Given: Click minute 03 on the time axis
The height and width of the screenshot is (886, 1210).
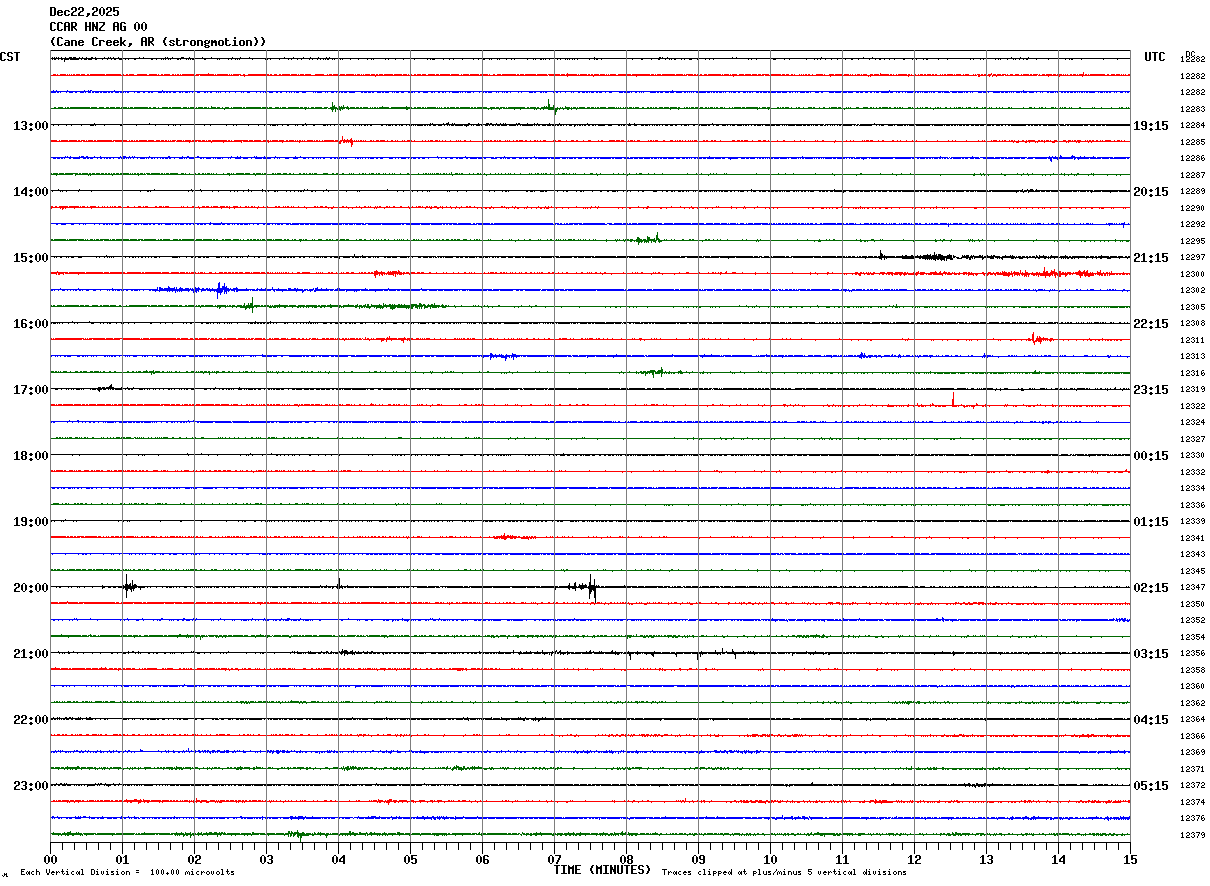Looking at the screenshot, I should point(266,858).
